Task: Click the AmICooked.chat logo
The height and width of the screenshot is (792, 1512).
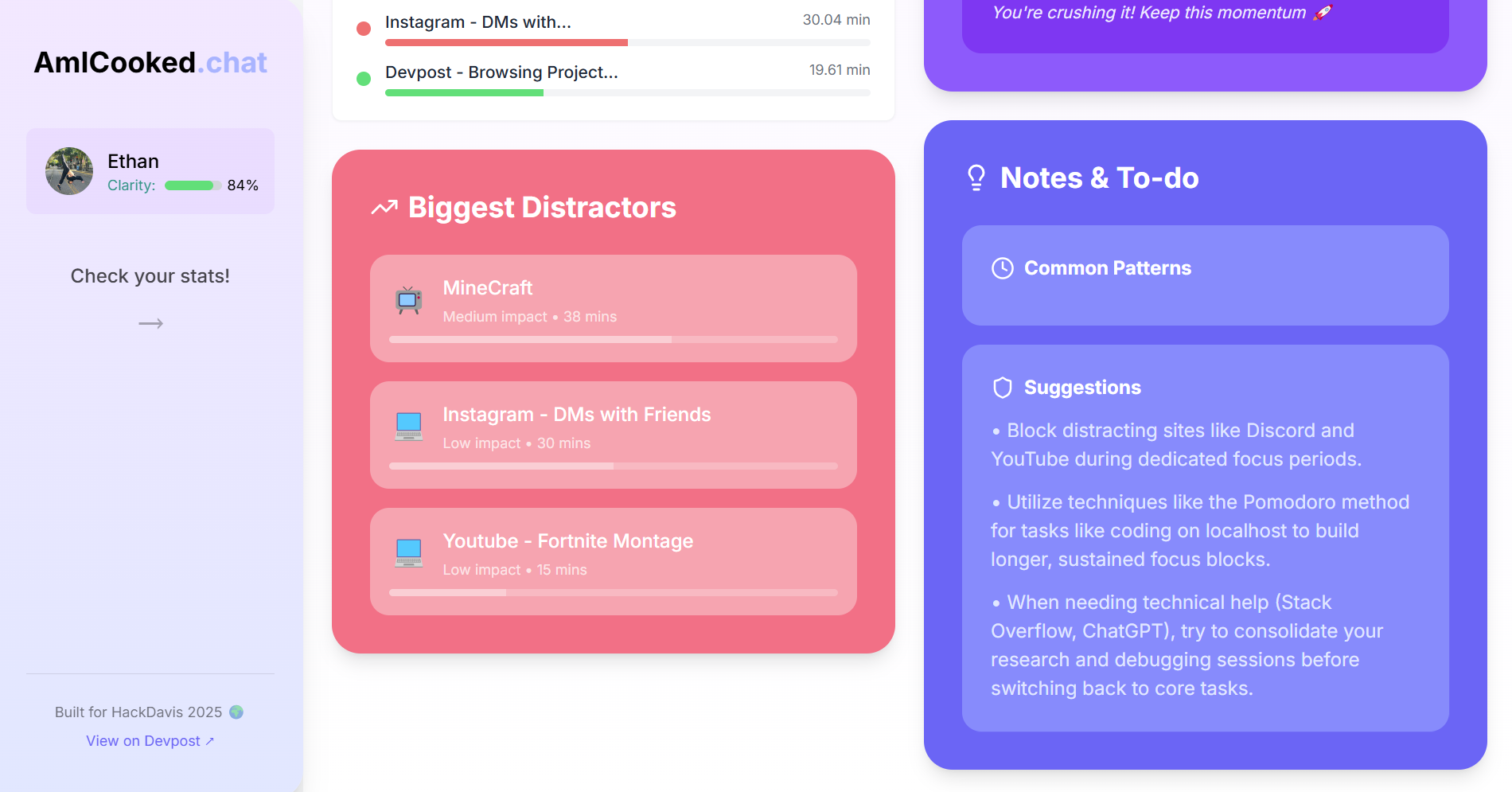Action: tap(150, 63)
